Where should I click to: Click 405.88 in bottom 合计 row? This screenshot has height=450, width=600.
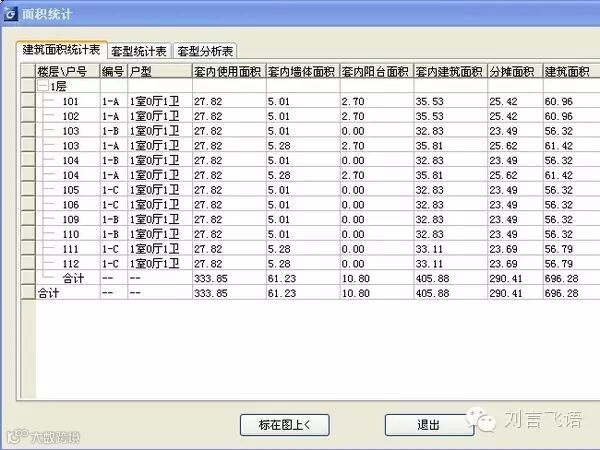click(432, 293)
